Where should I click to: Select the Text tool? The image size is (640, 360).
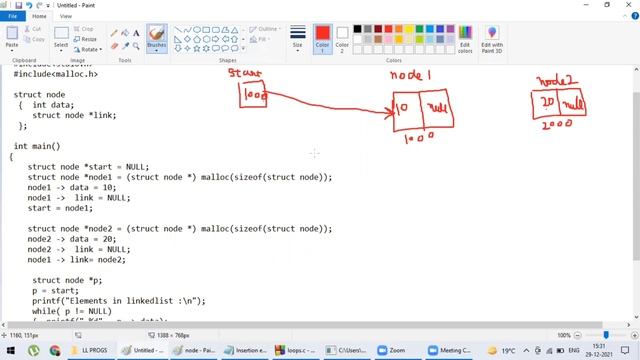(136, 33)
